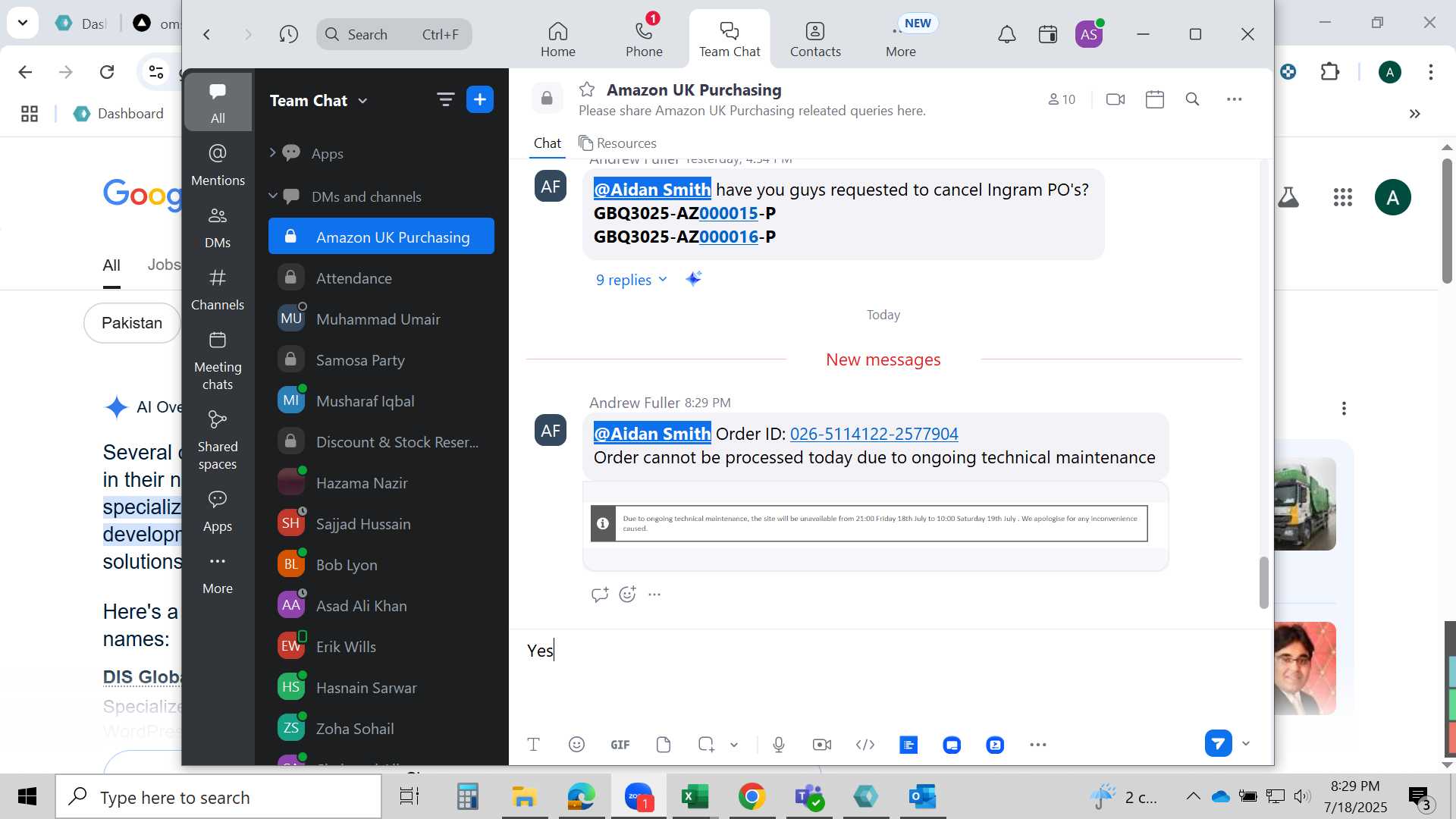The height and width of the screenshot is (819, 1456).
Task: Schedule a meeting from channel header
Action: [1154, 99]
